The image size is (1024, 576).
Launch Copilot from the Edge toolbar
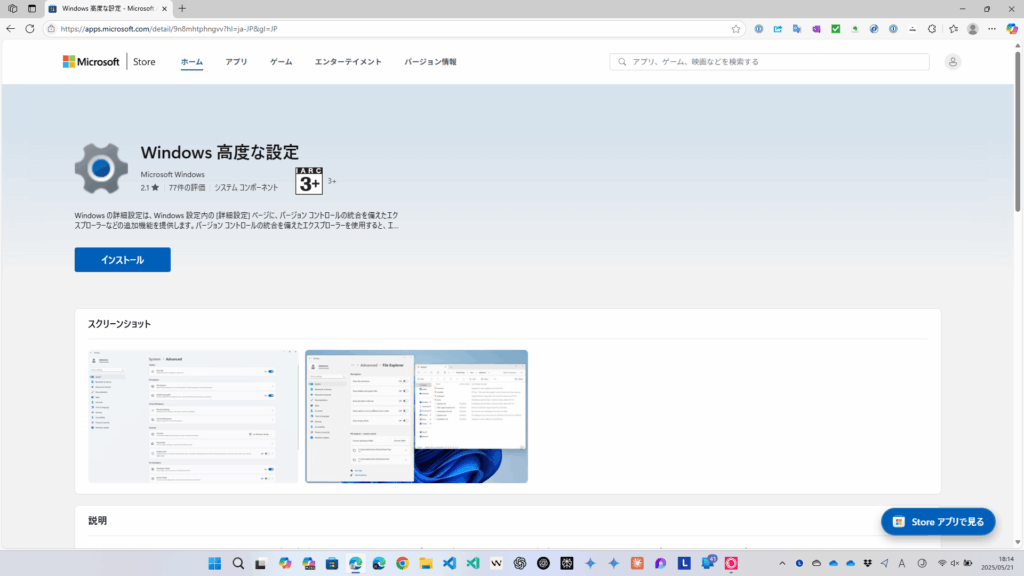tap(1012, 29)
